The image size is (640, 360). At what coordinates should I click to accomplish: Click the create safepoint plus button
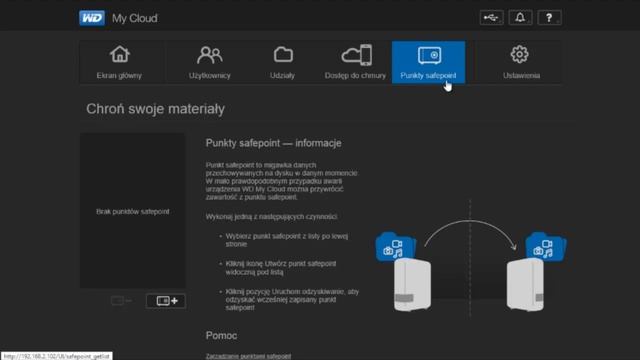[166, 301]
